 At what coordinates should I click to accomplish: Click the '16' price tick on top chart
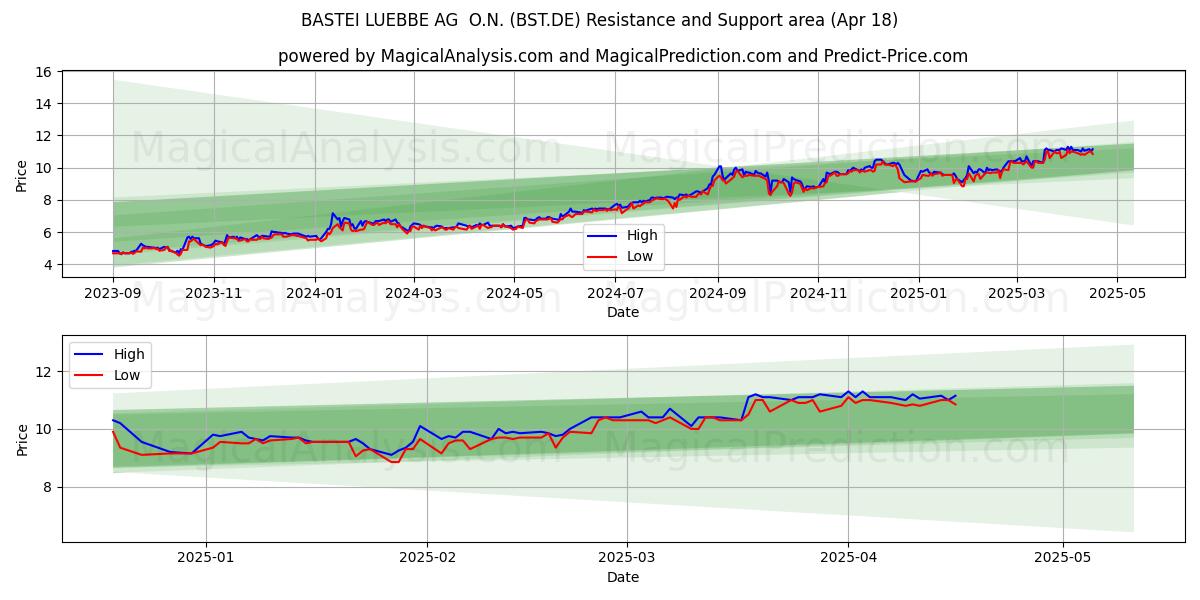(43, 72)
